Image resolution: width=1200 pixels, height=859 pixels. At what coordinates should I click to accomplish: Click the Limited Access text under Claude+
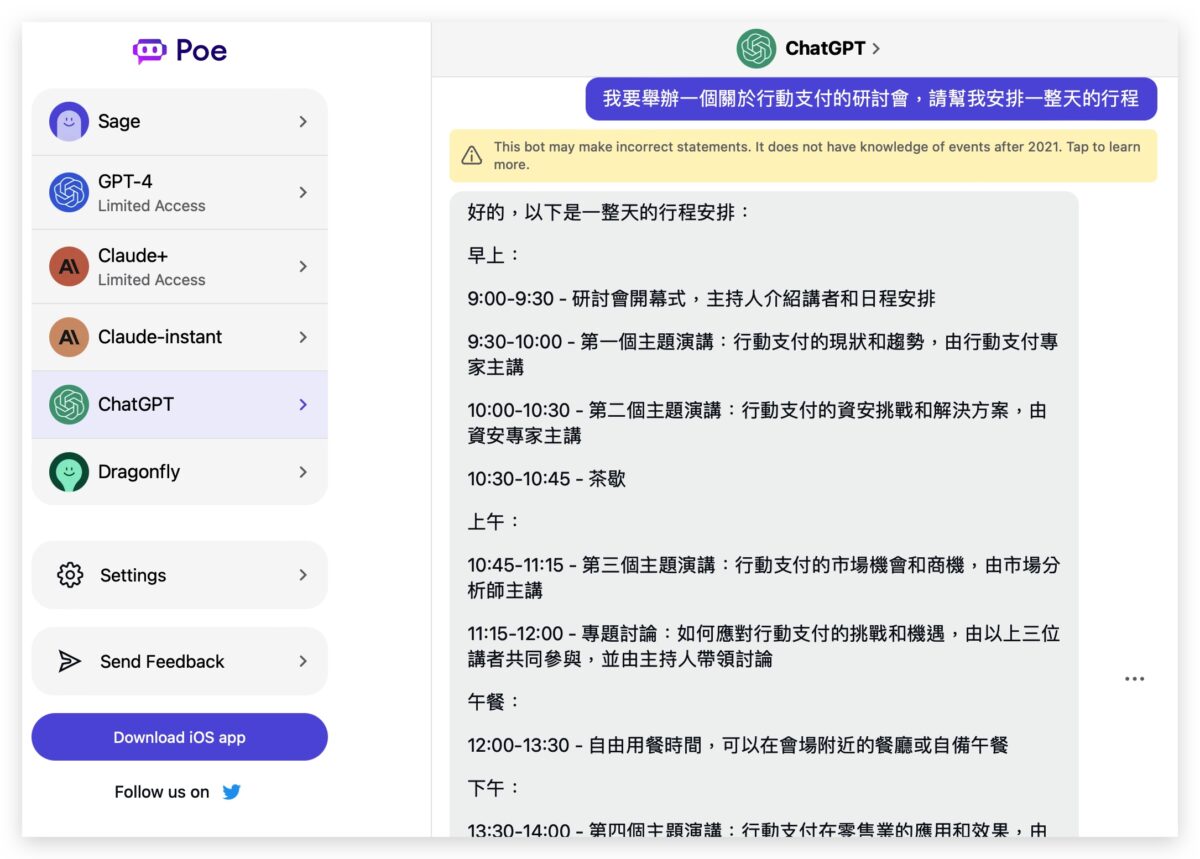pyautogui.click(x=152, y=280)
